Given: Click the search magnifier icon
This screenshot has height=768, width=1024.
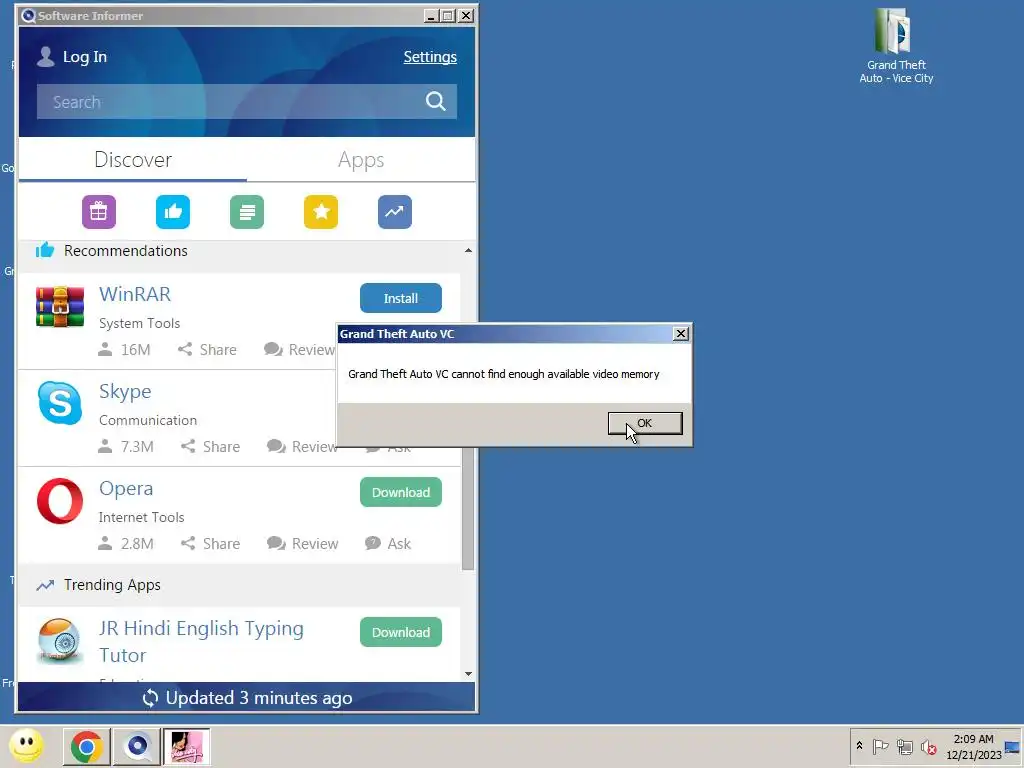Looking at the screenshot, I should coord(436,101).
